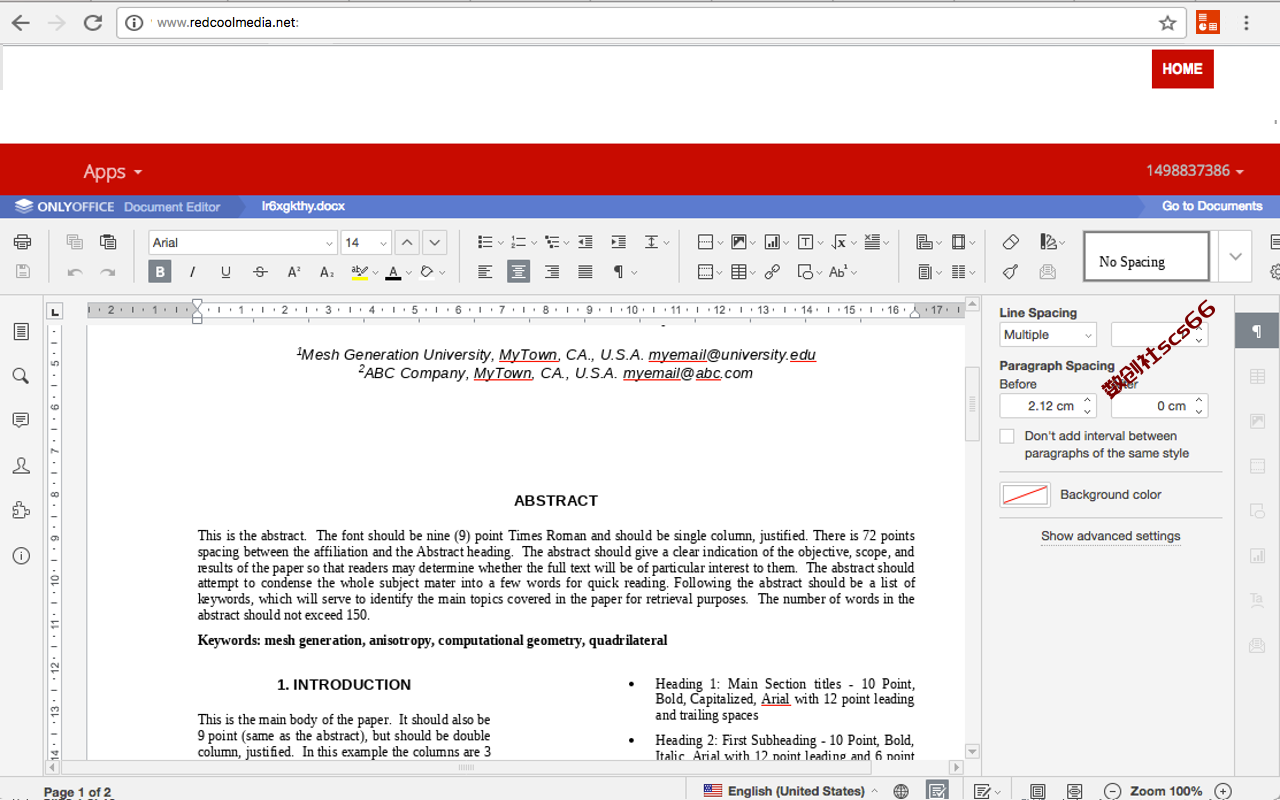Decrease paragraph indent
The width and height of the screenshot is (1280, 800).
tap(585, 242)
